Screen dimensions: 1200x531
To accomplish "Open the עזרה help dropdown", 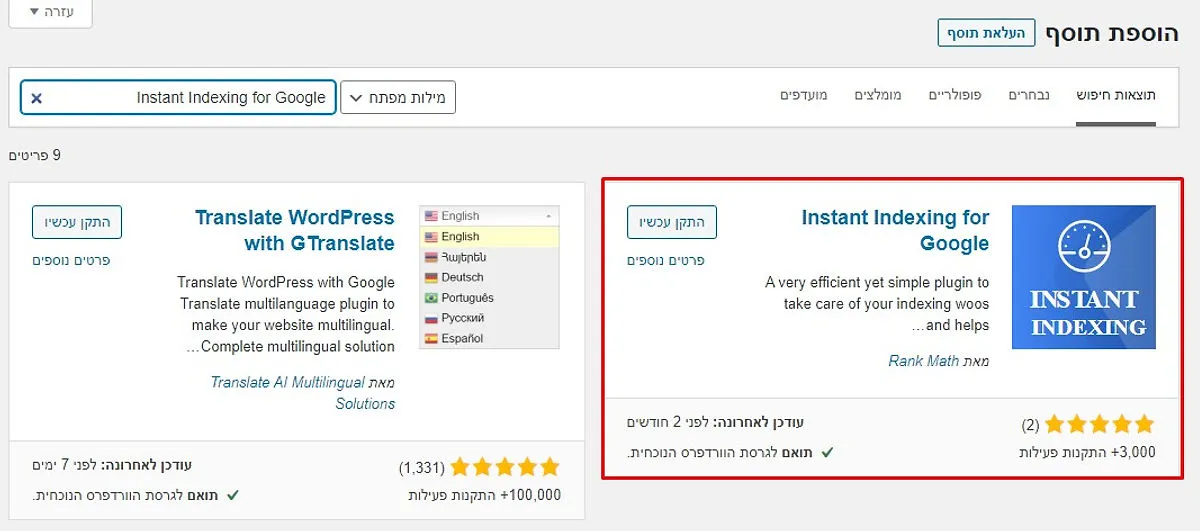I will 50,11.
